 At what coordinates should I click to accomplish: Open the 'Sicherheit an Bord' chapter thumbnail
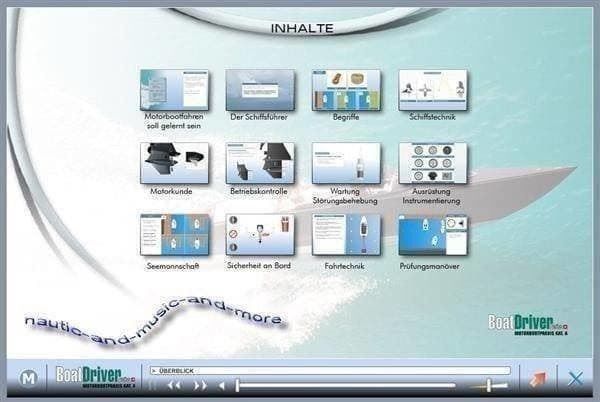(260, 235)
